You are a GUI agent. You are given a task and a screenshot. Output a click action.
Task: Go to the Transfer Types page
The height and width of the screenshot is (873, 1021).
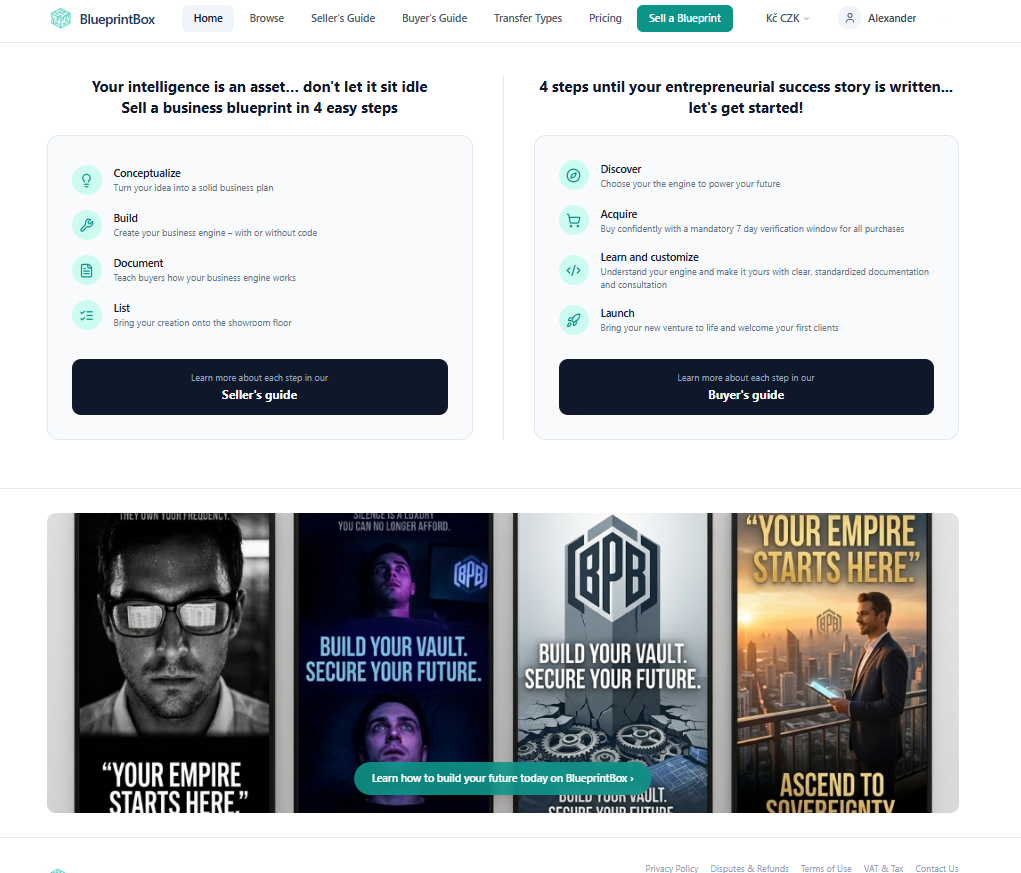pos(528,18)
